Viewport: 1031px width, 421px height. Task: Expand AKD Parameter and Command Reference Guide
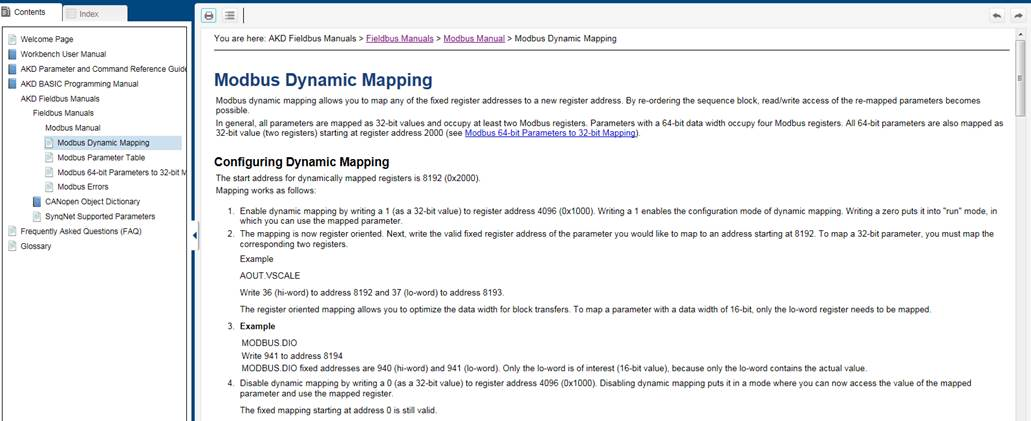pos(104,69)
